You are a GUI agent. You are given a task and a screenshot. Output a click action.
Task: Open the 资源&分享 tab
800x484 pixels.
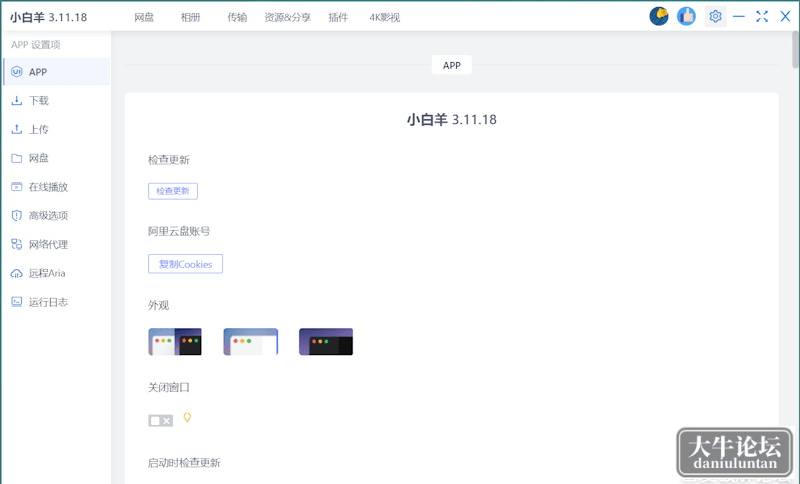287,17
